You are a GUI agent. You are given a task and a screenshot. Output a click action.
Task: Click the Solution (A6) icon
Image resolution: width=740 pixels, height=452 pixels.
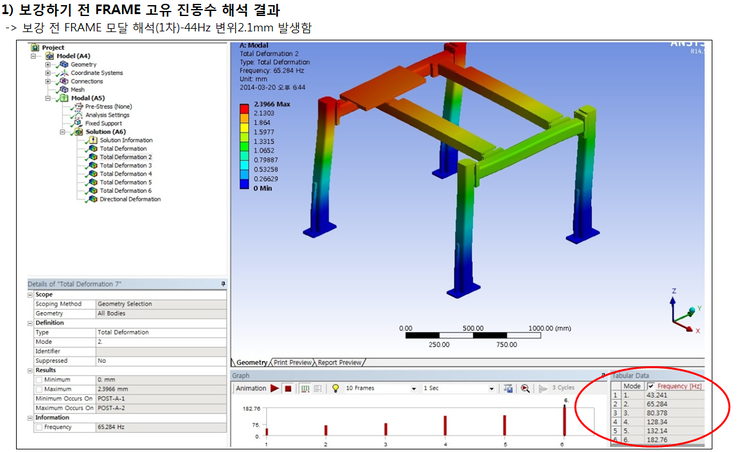click(78, 132)
